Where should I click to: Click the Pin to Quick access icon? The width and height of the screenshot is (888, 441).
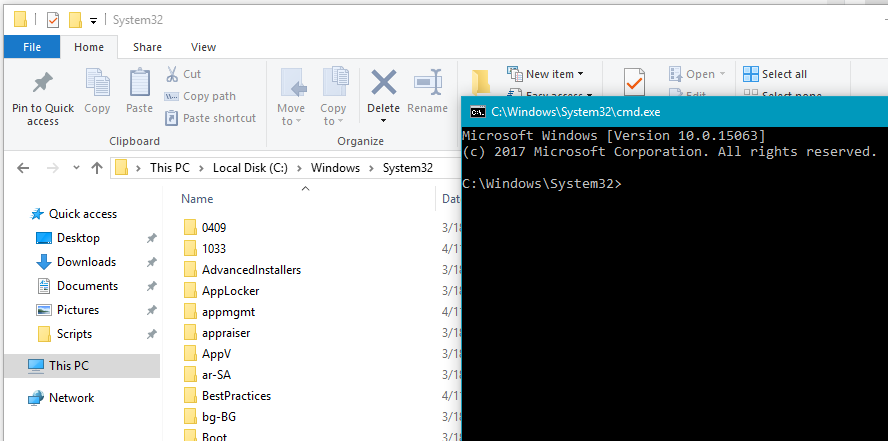pos(42,85)
